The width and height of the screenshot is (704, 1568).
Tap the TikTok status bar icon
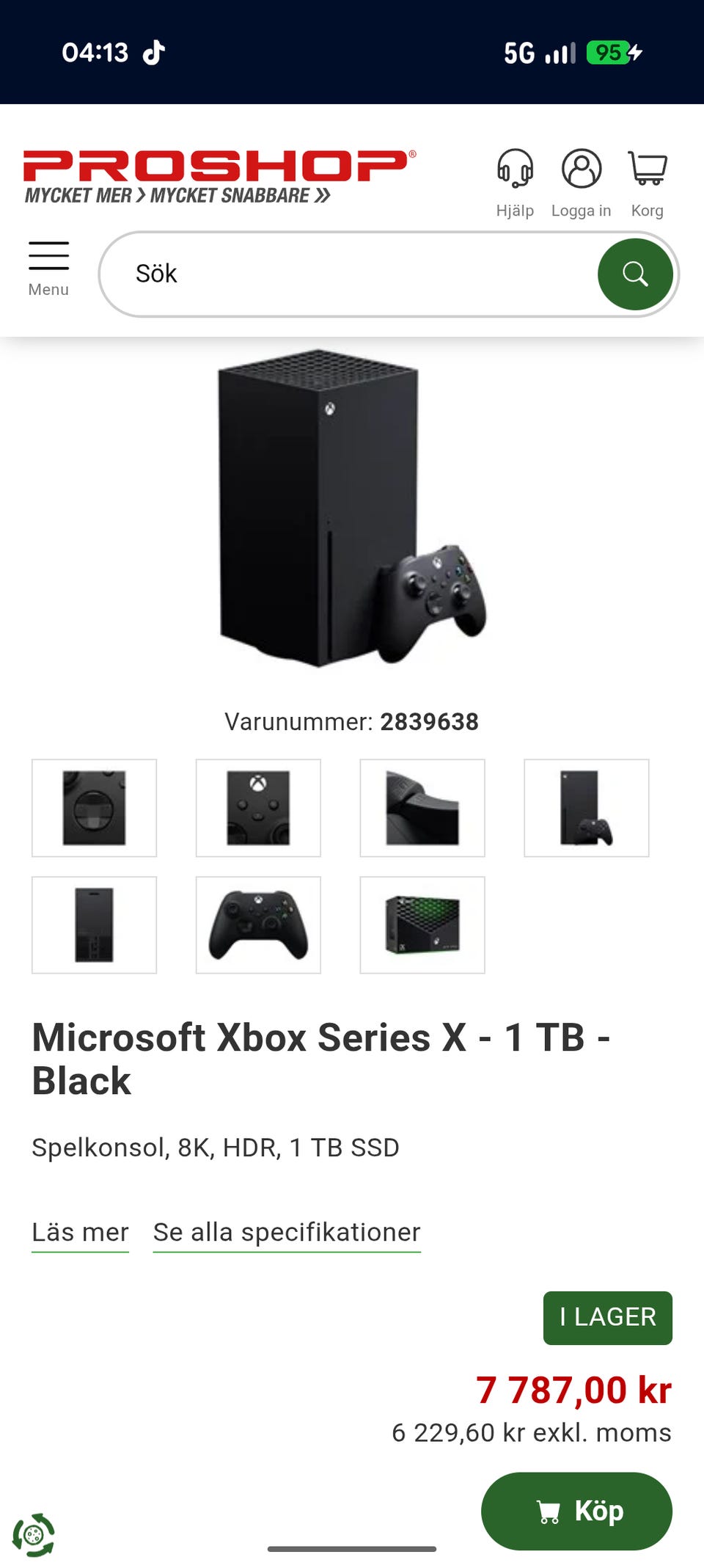pos(153,52)
